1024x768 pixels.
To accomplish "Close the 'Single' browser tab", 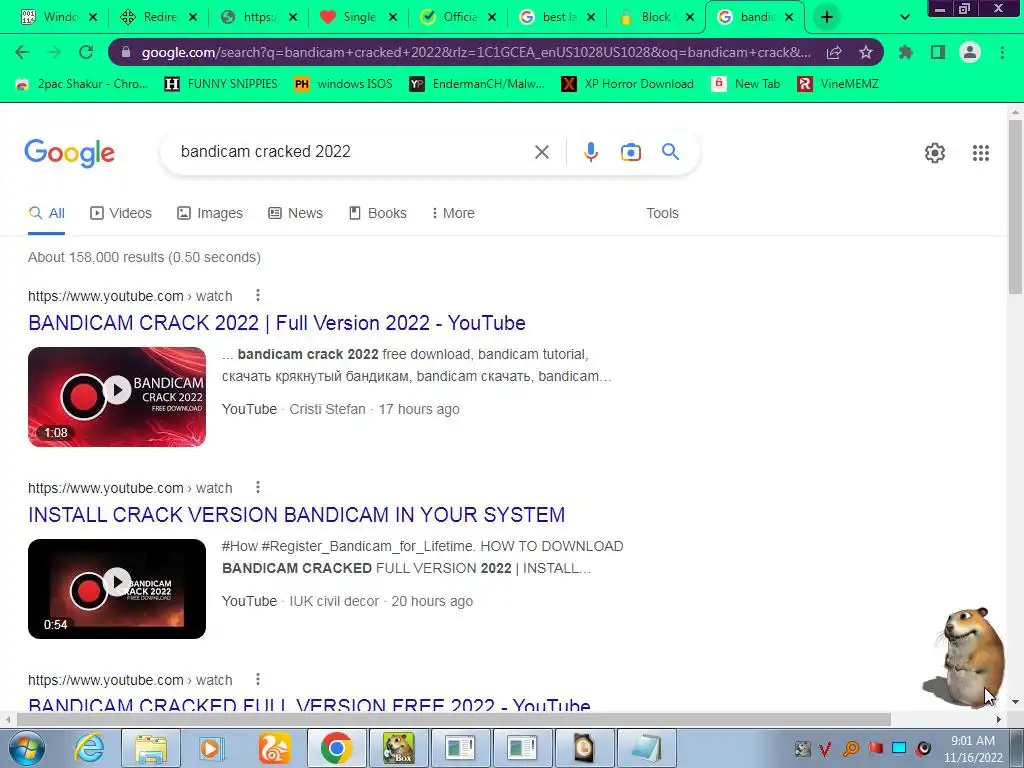I will [392, 18].
